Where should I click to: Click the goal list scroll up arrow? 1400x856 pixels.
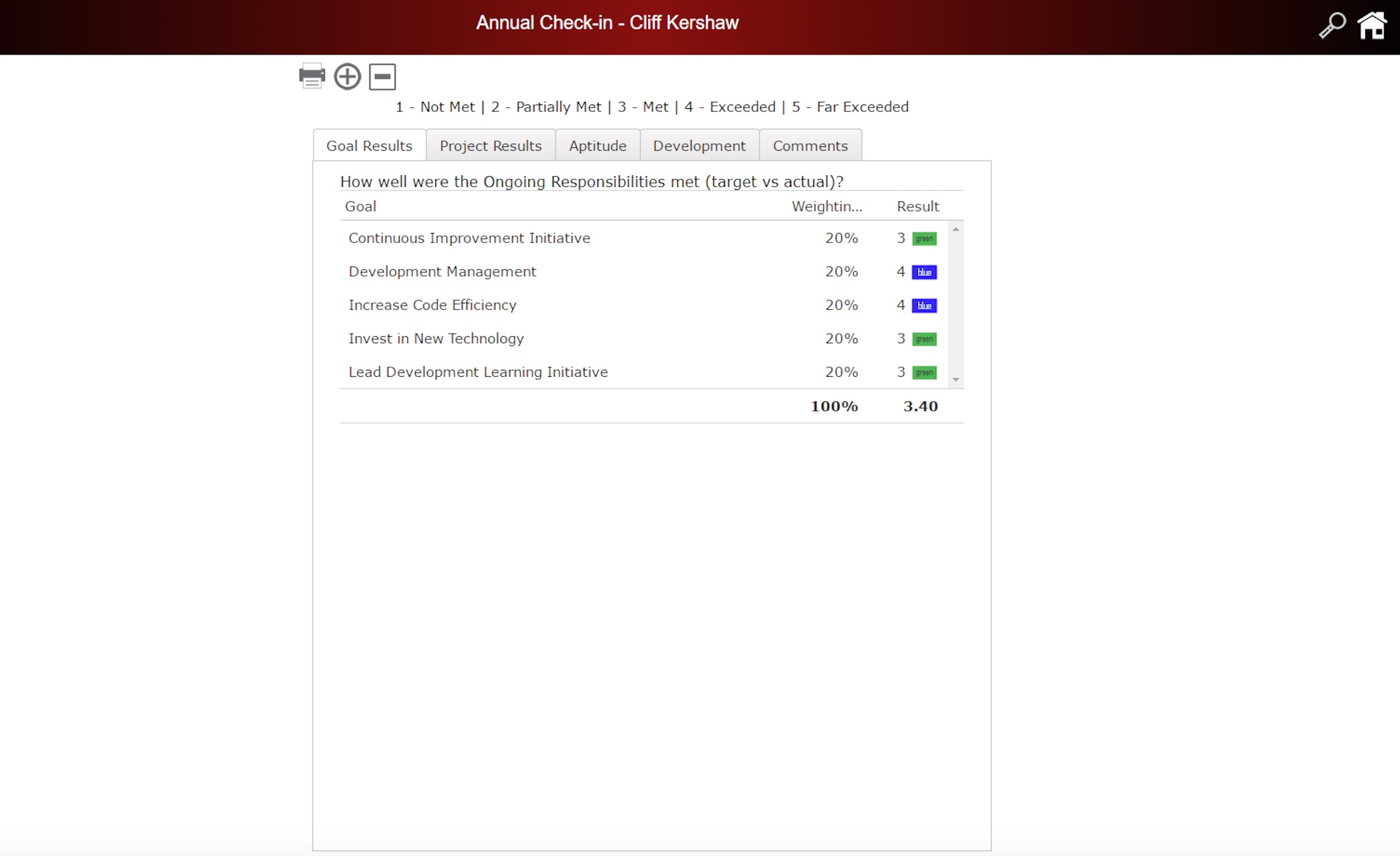pos(955,229)
